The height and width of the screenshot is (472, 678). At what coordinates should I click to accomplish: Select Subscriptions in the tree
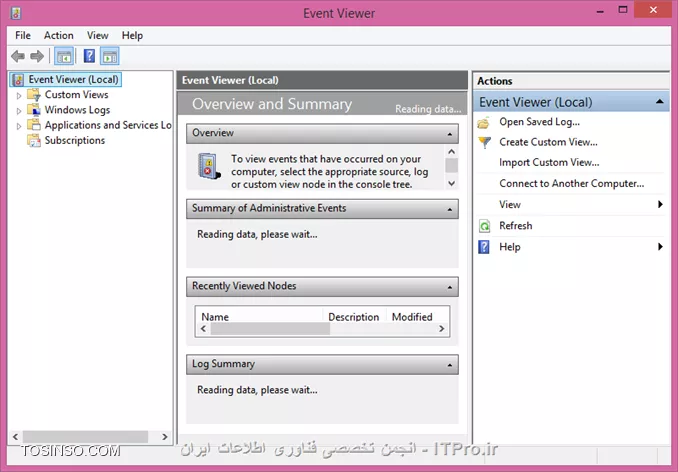point(74,140)
